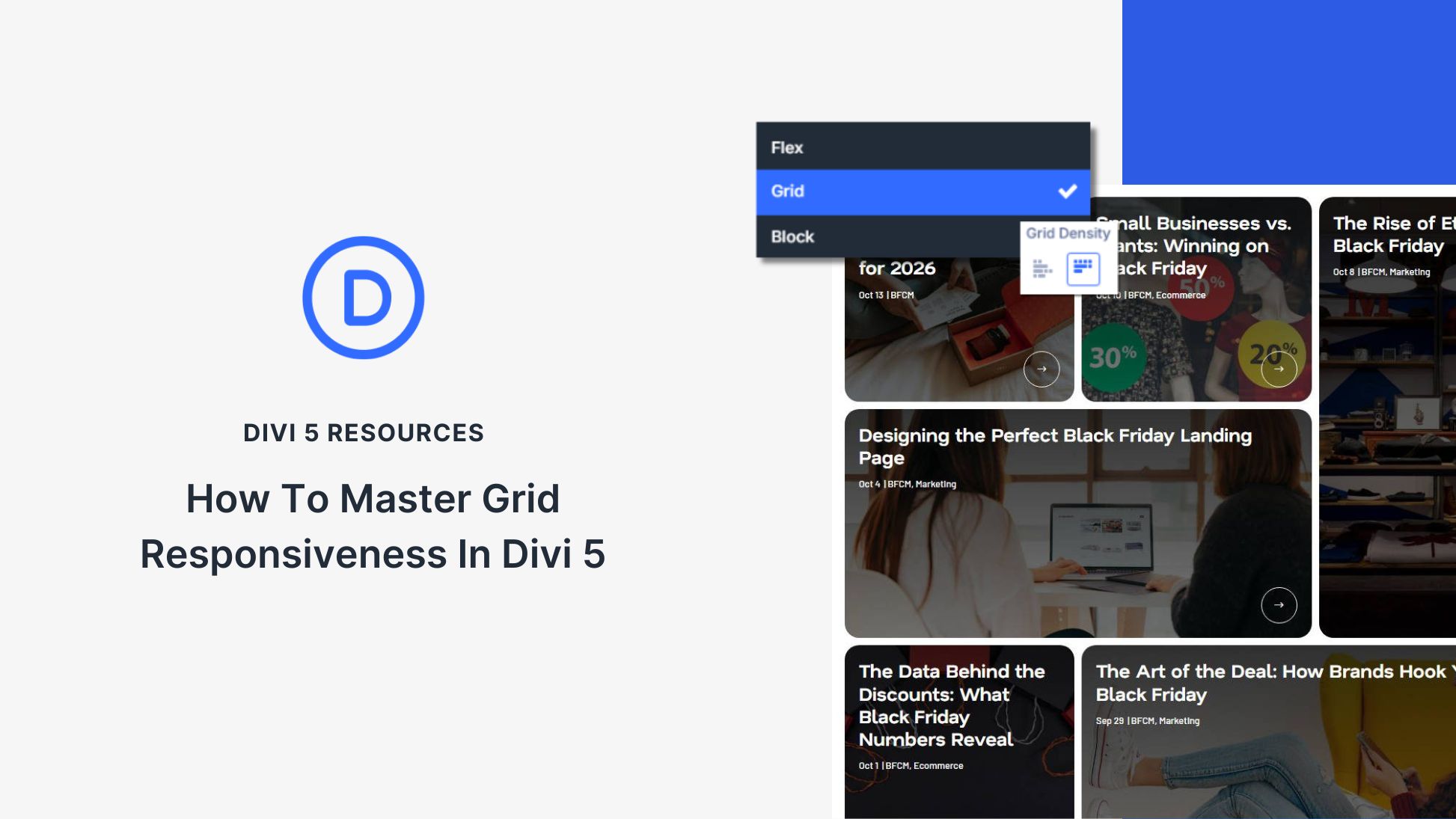This screenshot has height=819, width=1456.
Task: Click the checkmark next to Grid
Action: (1068, 191)
